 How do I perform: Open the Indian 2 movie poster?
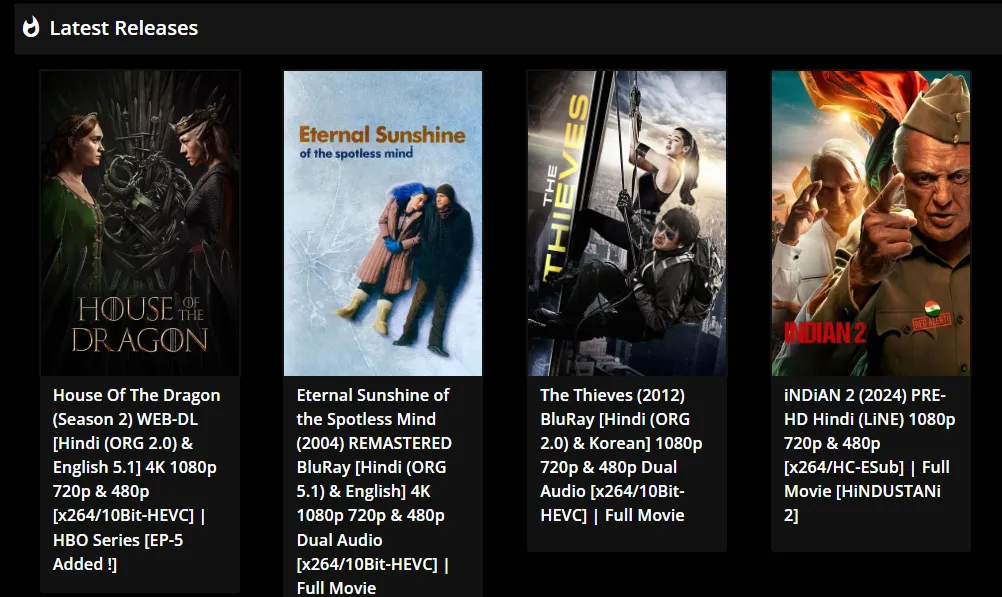pos(870,223)
